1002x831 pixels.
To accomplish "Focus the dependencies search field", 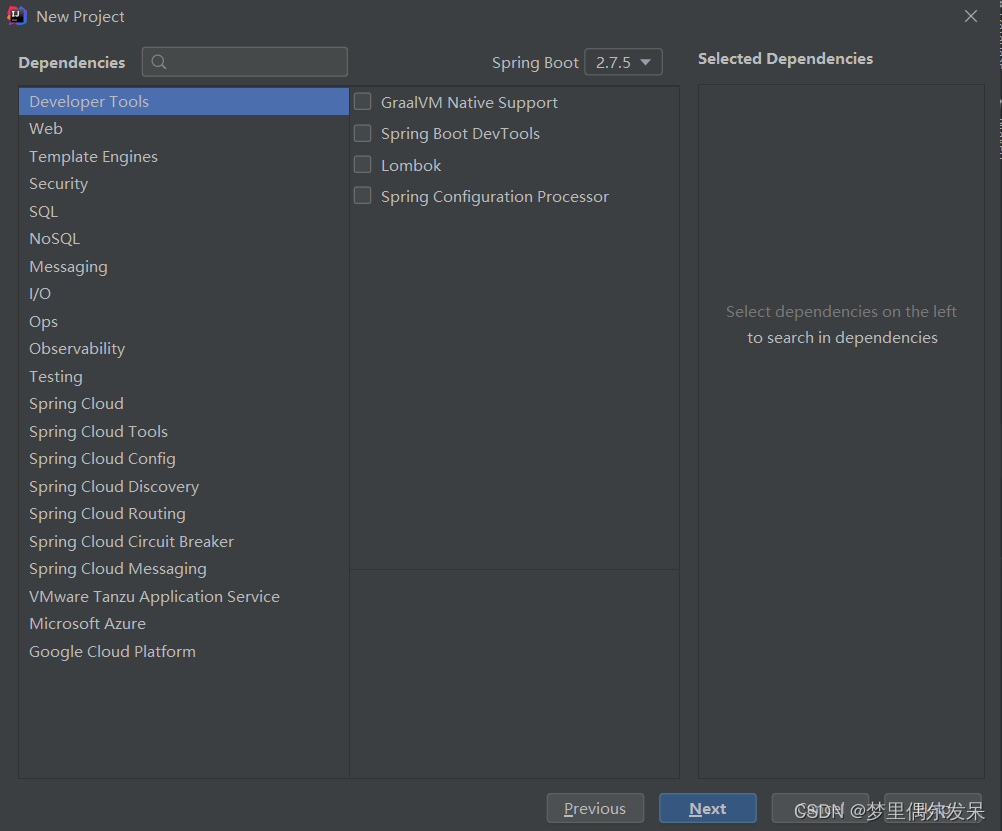I will (256, 62).
